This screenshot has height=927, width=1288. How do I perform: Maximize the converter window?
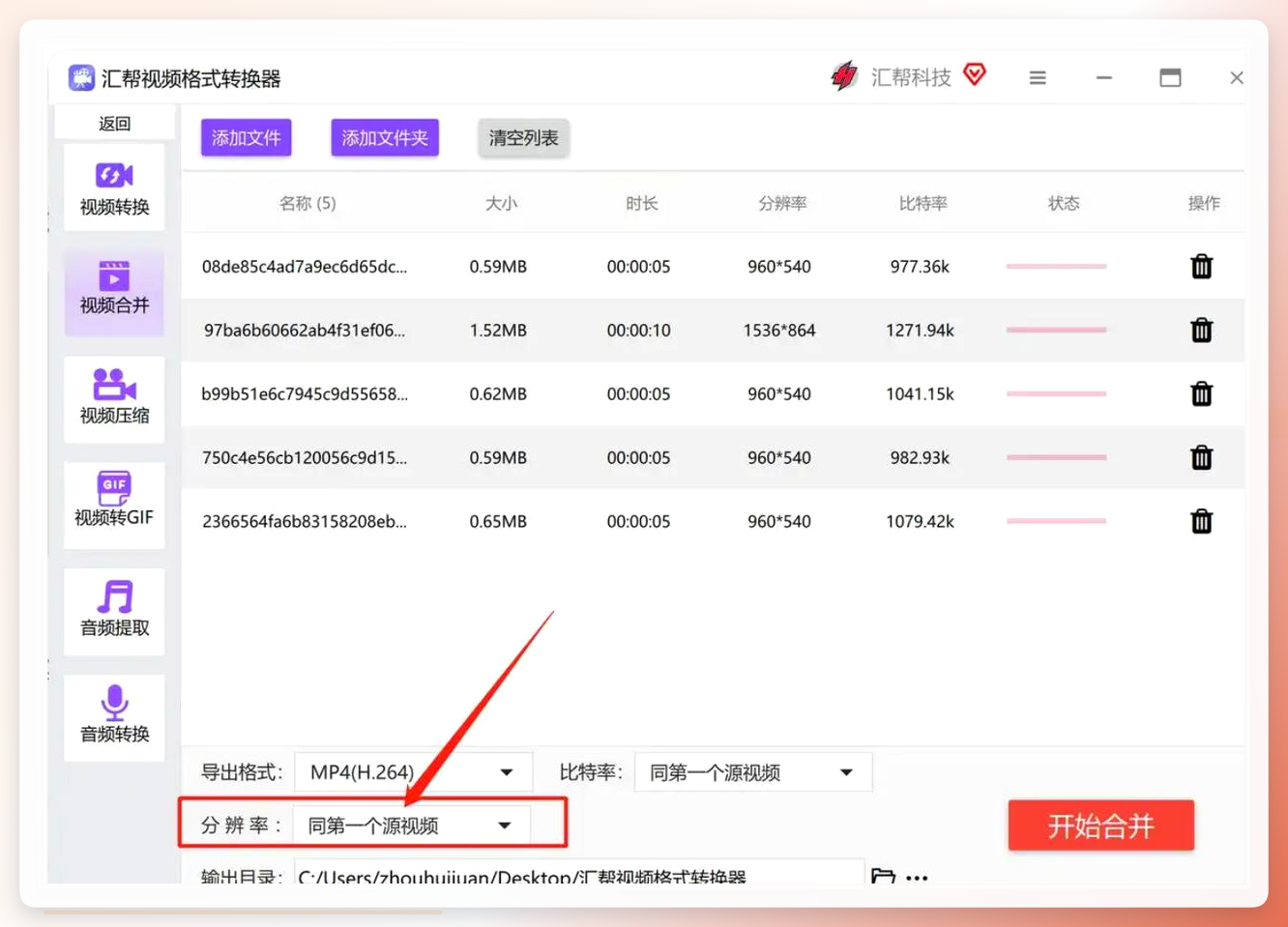click(1170, 77)
